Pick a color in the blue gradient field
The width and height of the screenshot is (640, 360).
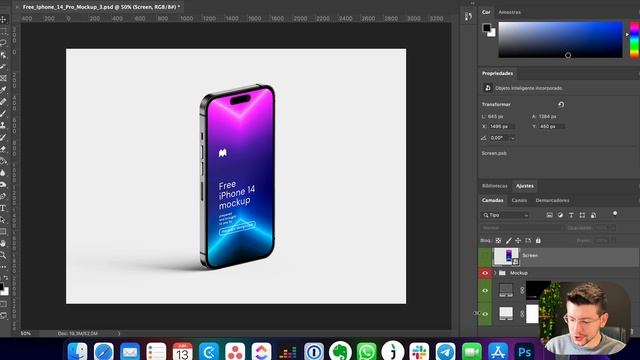point(560,40)
